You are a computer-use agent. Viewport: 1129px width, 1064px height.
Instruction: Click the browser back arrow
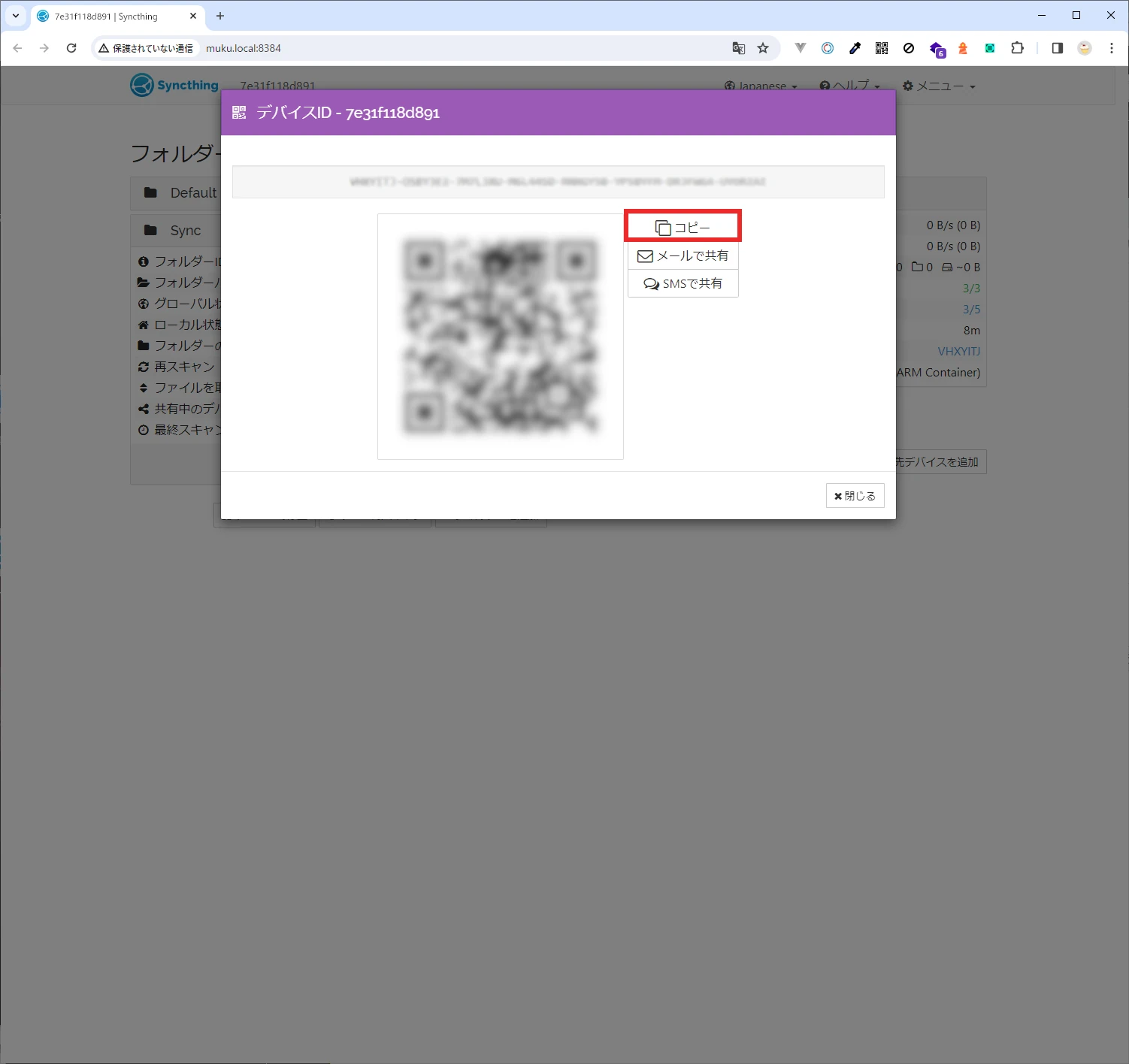click(17, 48)
